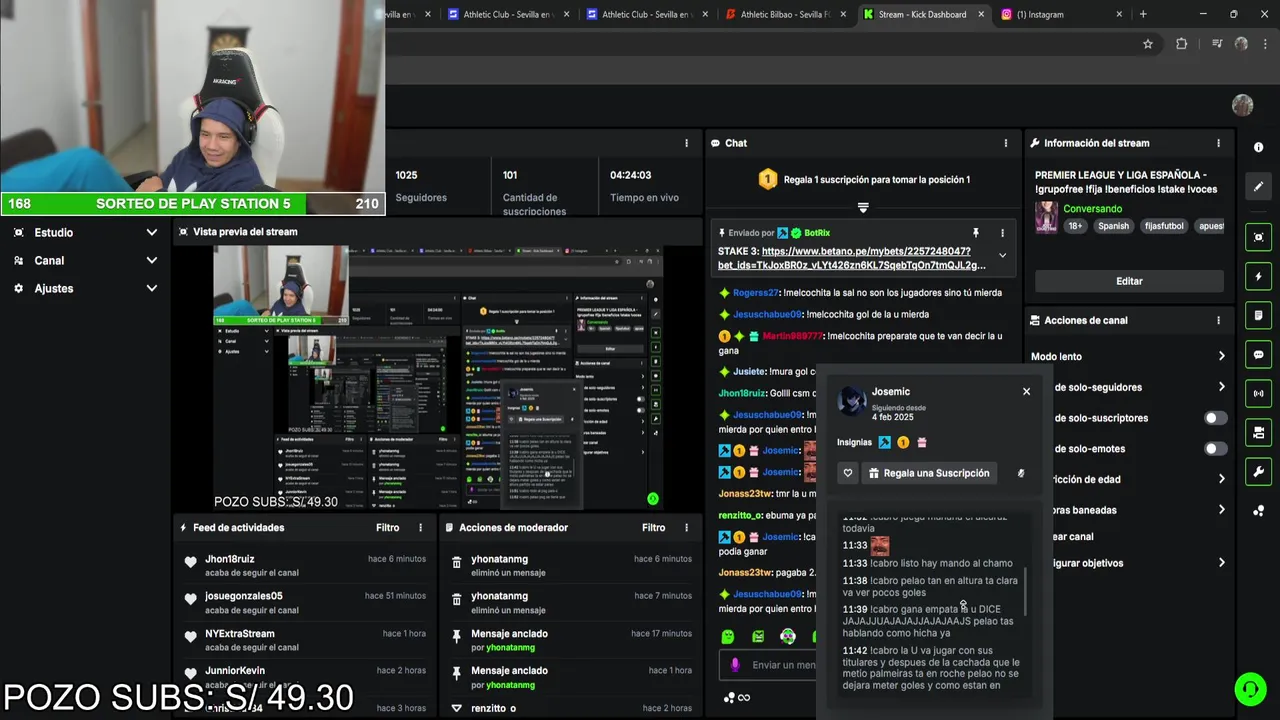Click the pin icon on BotRix pinned message
1280x720 pixels.
(x=975, y=232)
